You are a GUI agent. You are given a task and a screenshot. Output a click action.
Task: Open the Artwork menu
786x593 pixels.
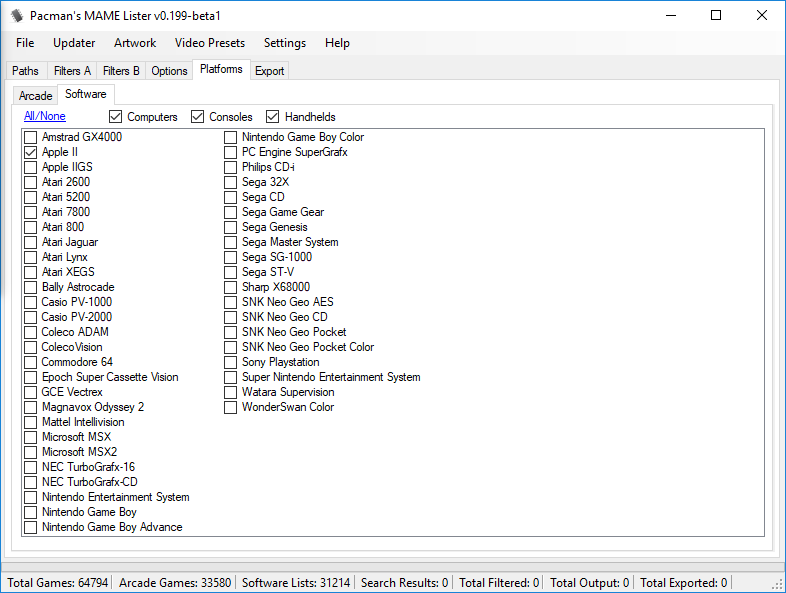(135, 43)
